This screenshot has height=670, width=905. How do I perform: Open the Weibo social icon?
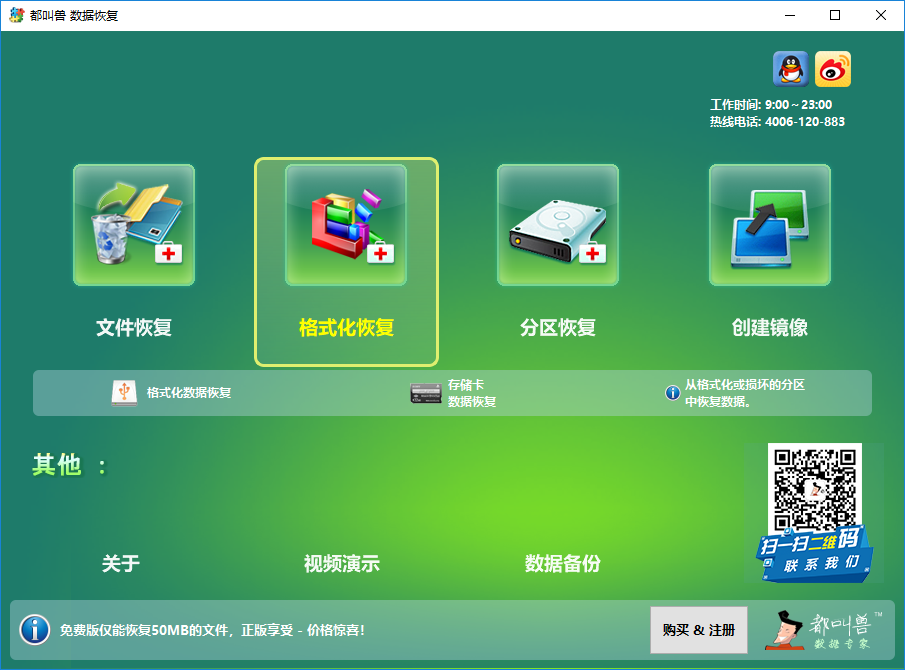tap(833, 69)
